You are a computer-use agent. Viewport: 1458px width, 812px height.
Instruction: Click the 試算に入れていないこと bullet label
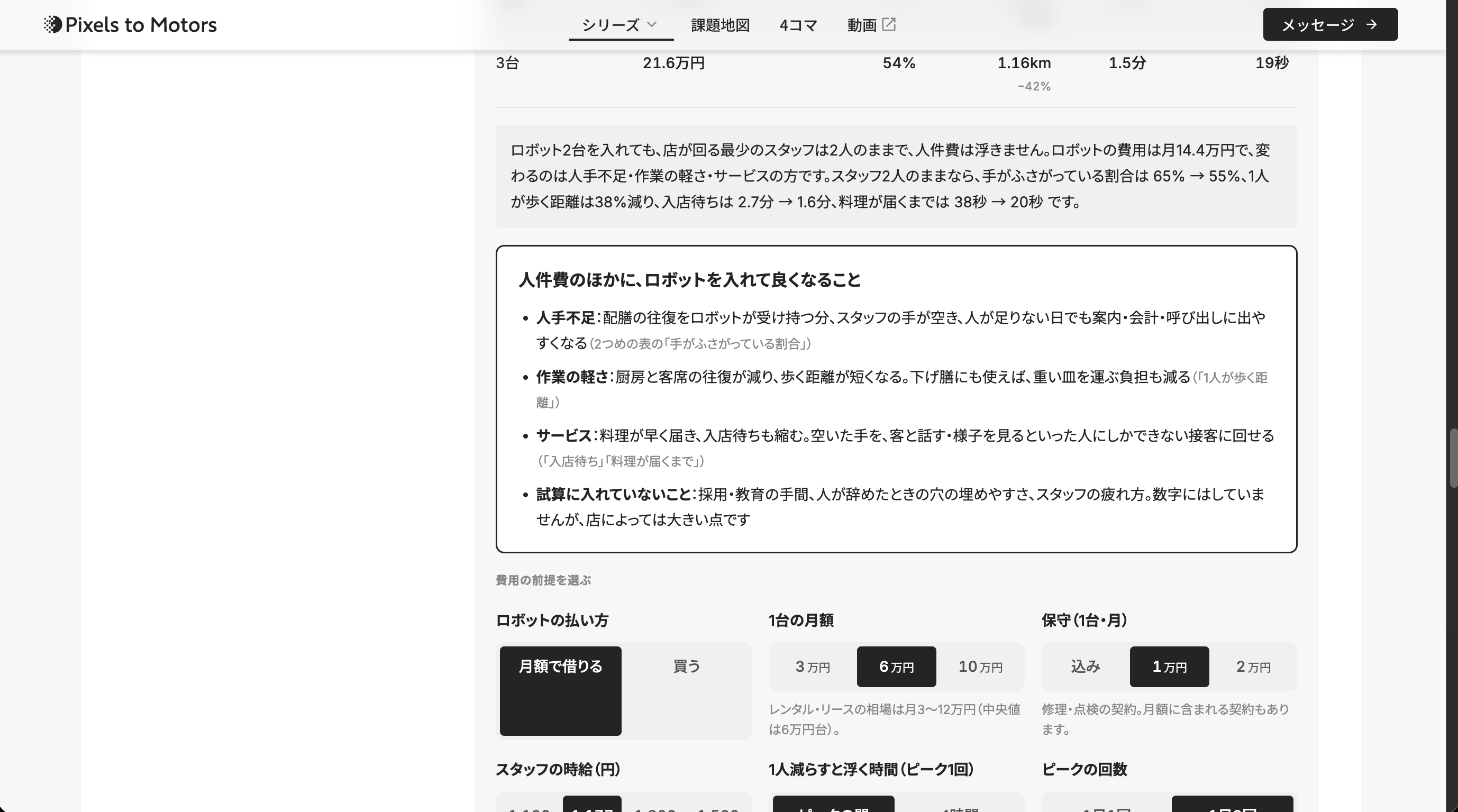[x=614, y=495]
